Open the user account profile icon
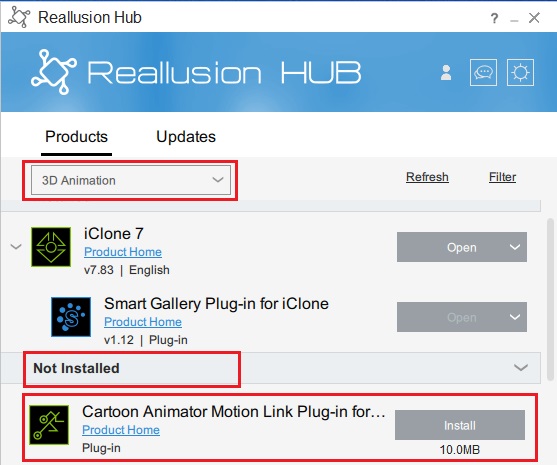557x465 pixels. 446,73
